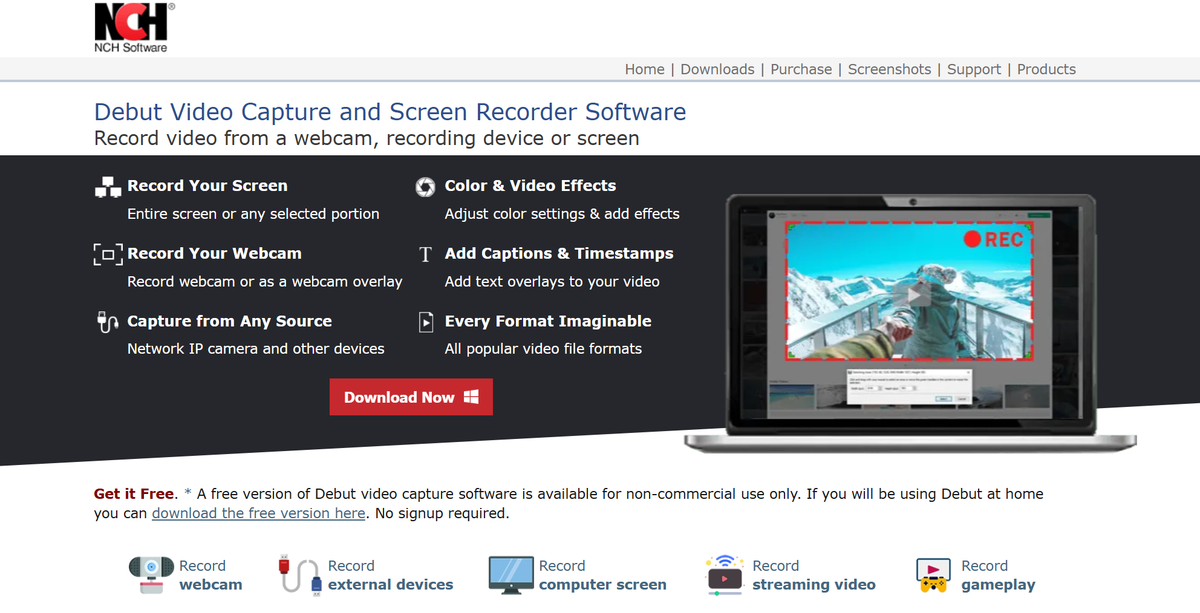Click 'Network IP camera and other devices' text
1200x613 pixels.
tap(256, 349)
